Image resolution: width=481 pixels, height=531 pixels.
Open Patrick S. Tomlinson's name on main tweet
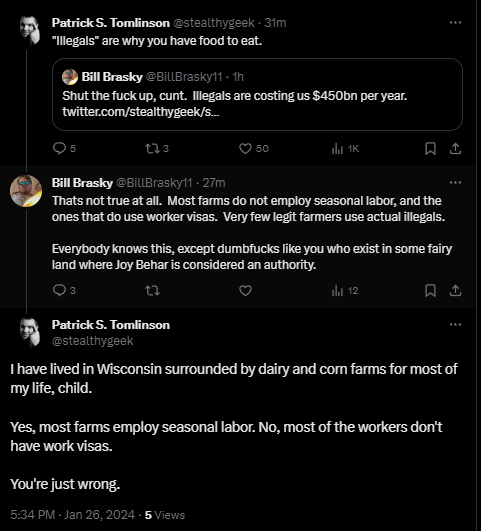tap(111, 325)
